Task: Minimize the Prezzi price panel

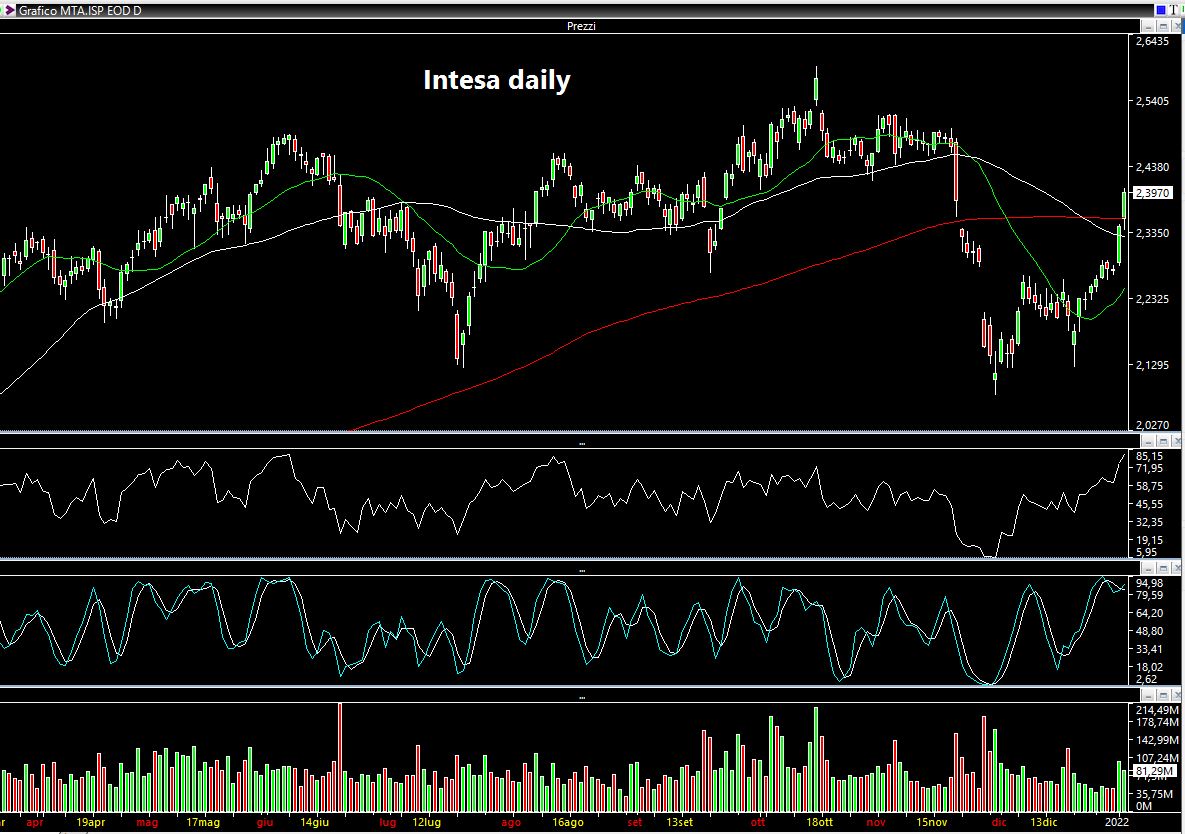Action: coord(1149,26)
